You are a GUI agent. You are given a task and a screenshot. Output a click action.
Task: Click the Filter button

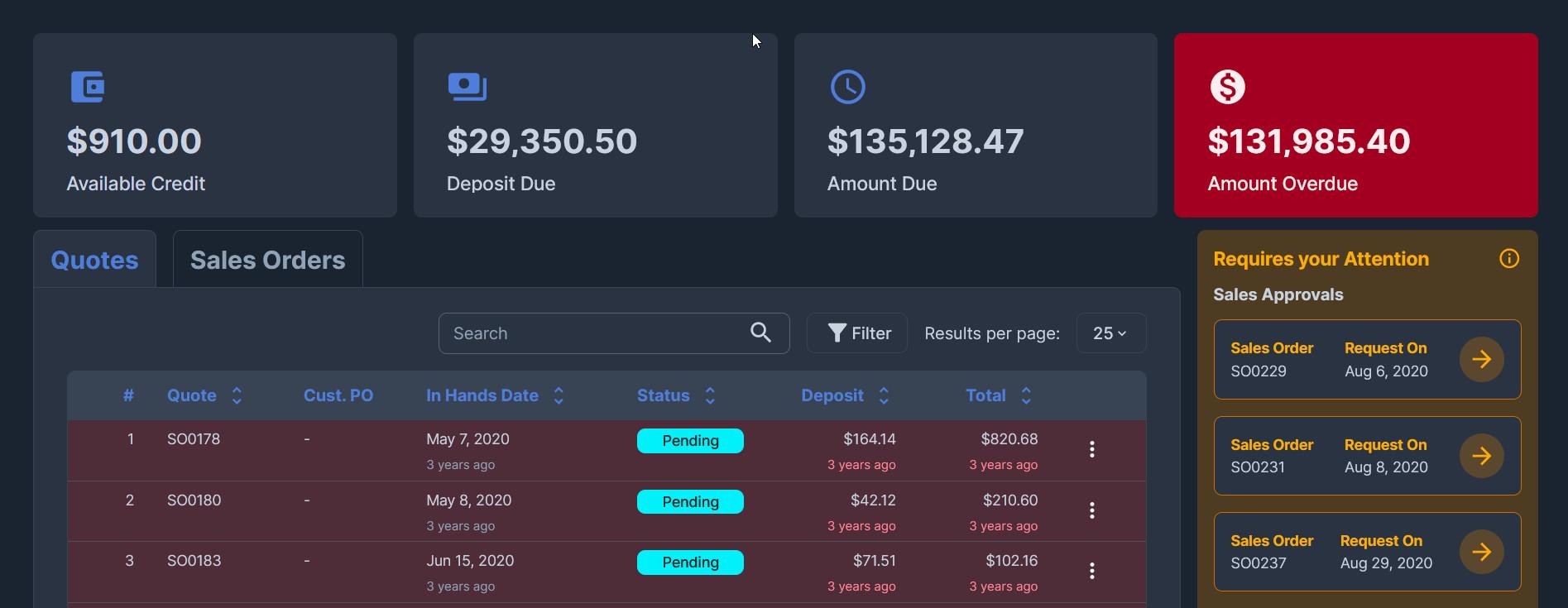(857, 333)
